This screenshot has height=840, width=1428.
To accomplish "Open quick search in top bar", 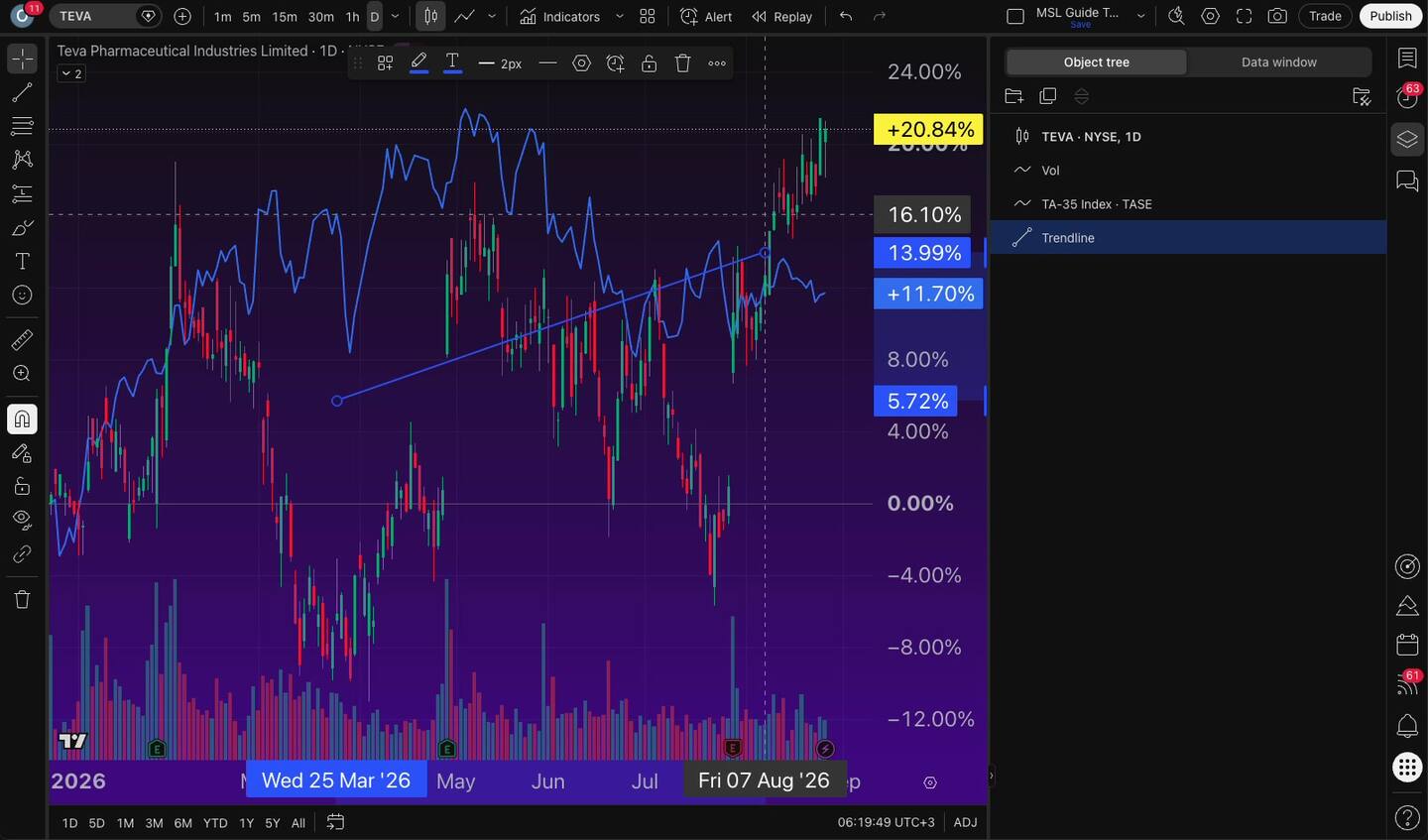I will tap(1176, 16).
